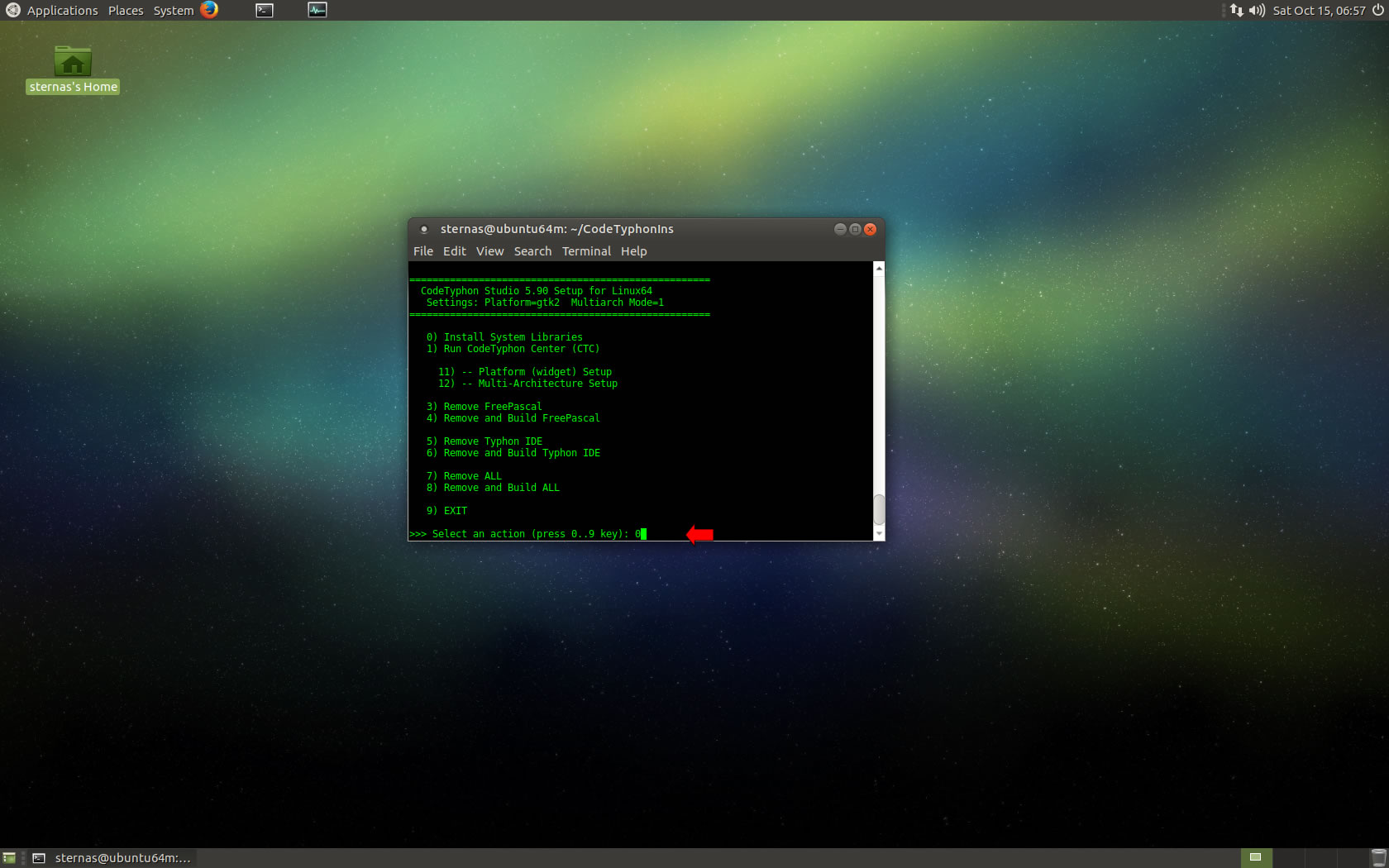Click the power shutdown icon

[1377, 10]
